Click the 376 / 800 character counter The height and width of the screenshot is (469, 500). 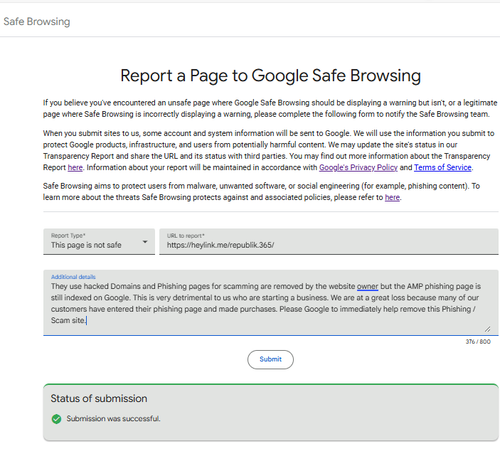click(478, 342)
